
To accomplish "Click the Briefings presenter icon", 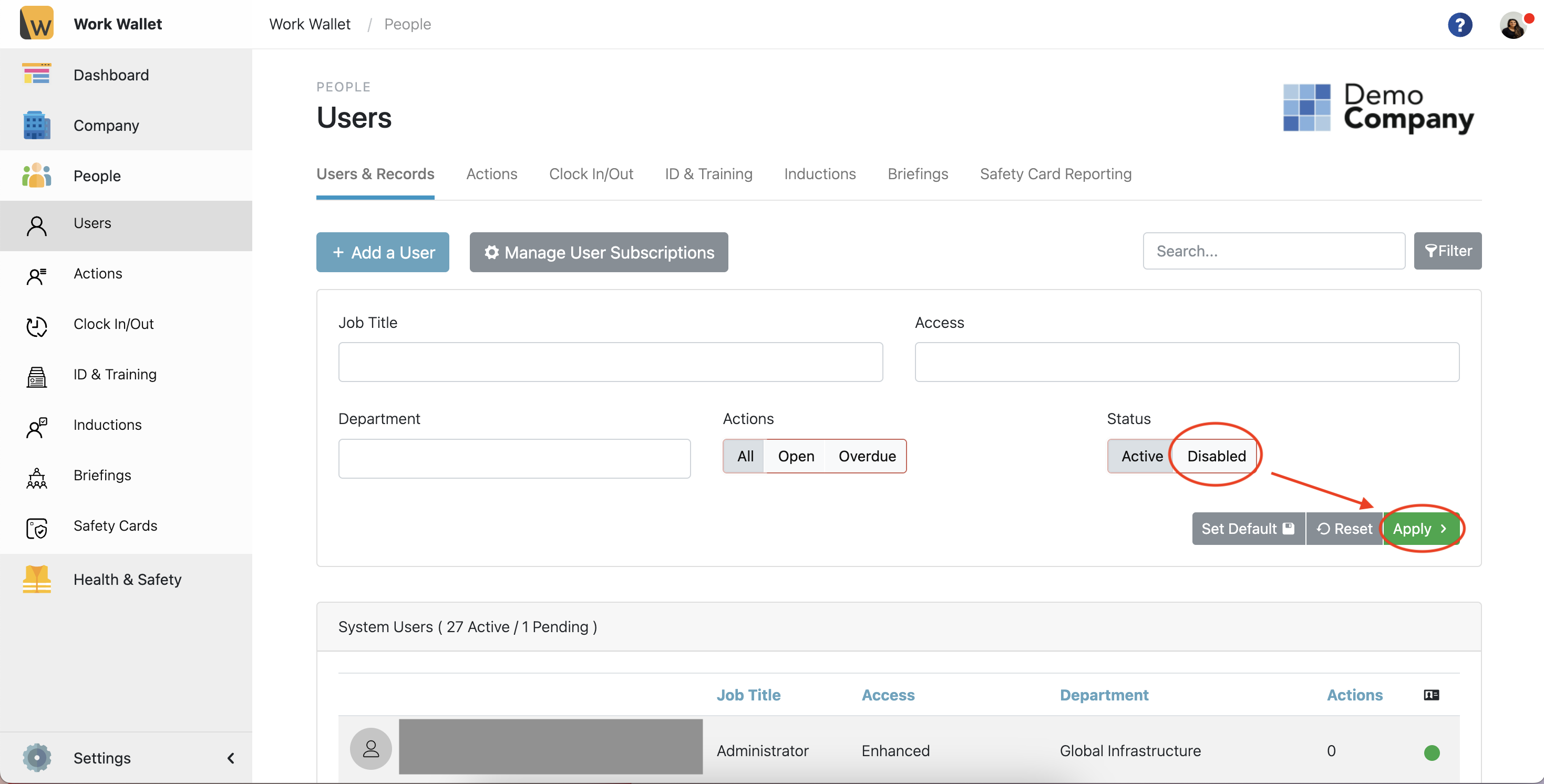I will click(x=37, y=478).
